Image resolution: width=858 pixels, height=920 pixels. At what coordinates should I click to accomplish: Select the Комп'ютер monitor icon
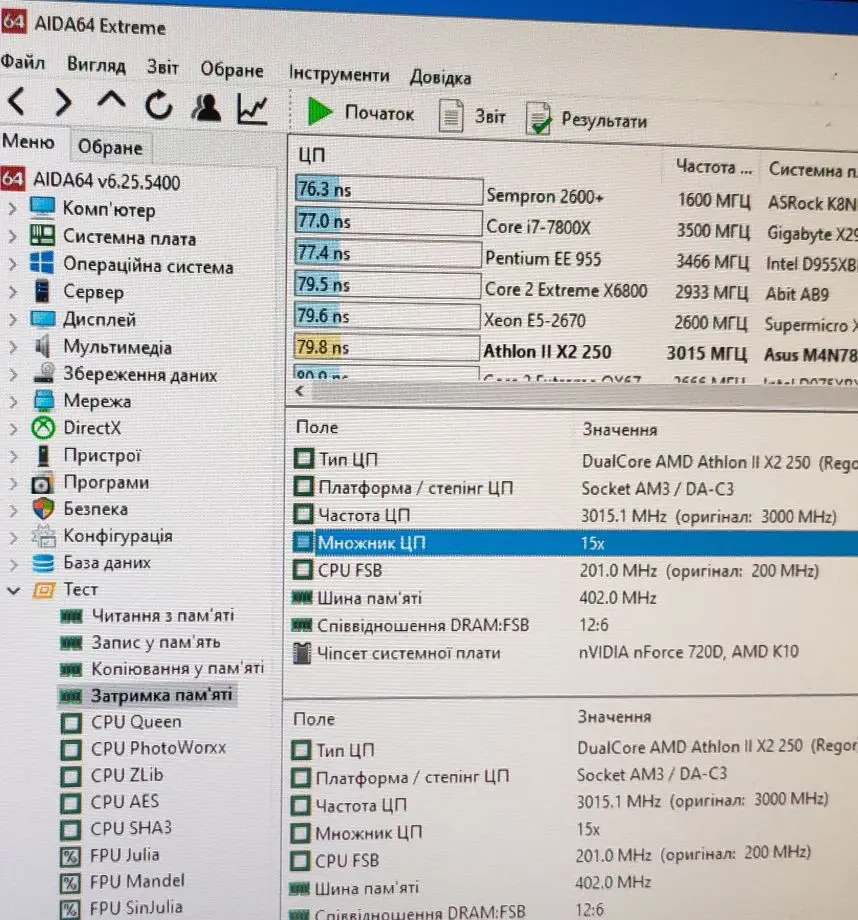(42, 207)
